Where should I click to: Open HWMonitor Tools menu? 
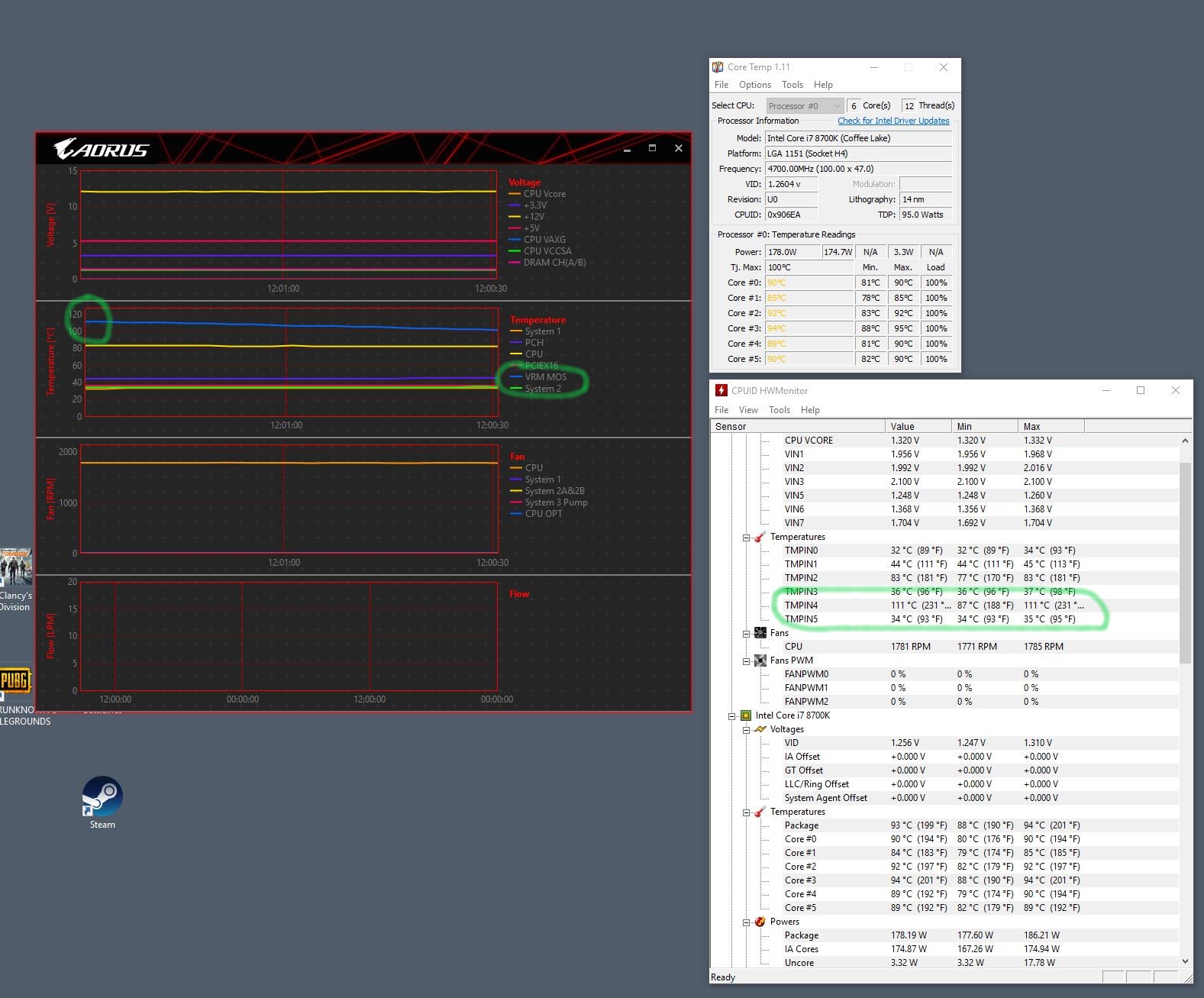pyautogui.click(x=780, y=410)
